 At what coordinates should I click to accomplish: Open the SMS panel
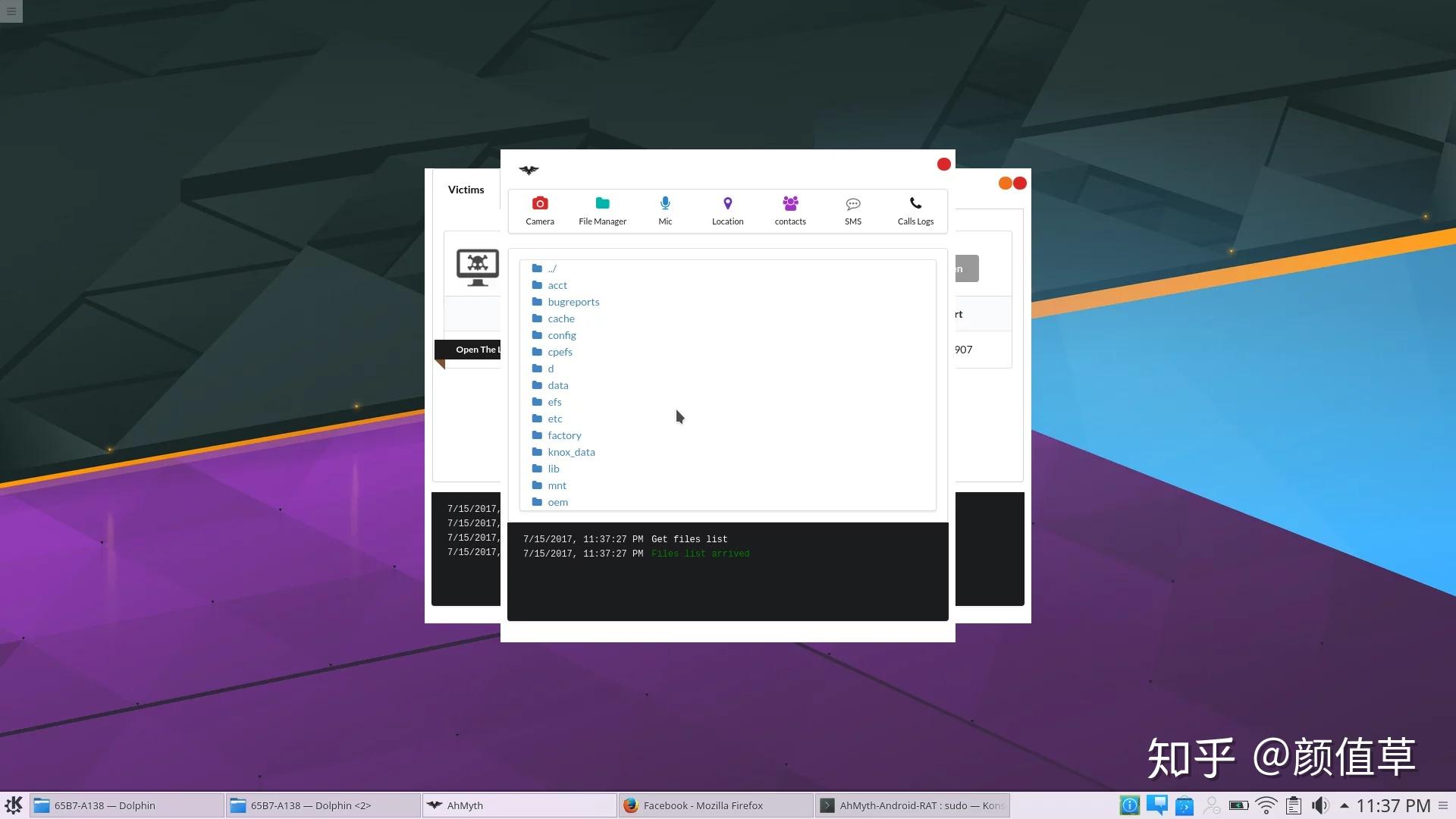(853, 210)
